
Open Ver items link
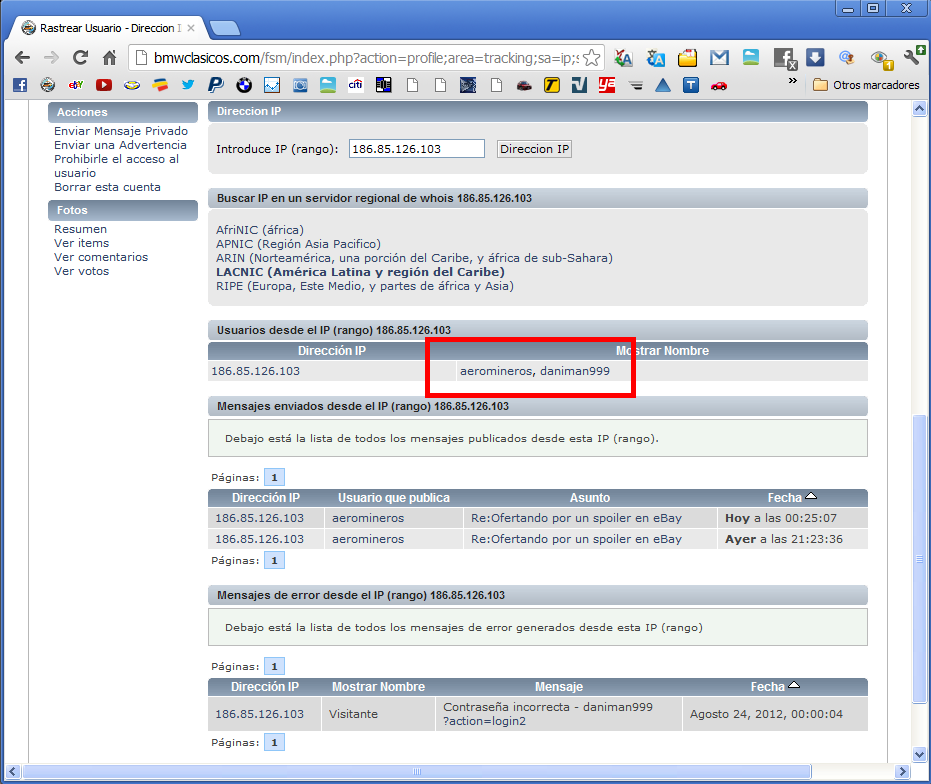pyautogui.click(x=82, y=243)
